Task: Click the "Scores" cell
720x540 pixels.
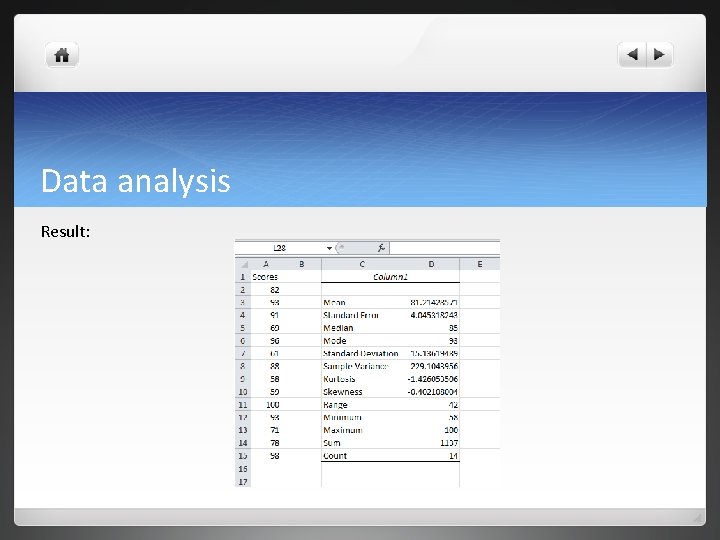Action: [x=265, y=277]
